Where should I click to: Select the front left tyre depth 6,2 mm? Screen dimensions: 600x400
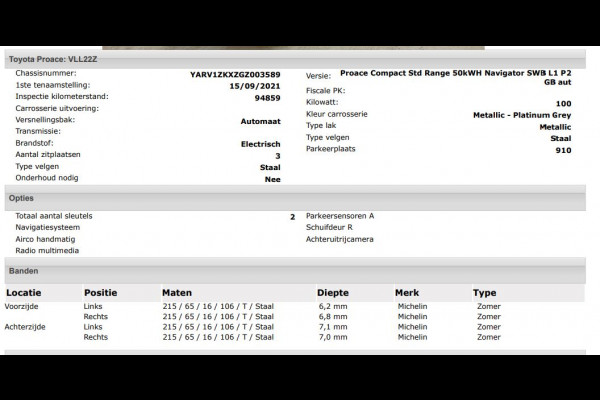tap(333, 306)
